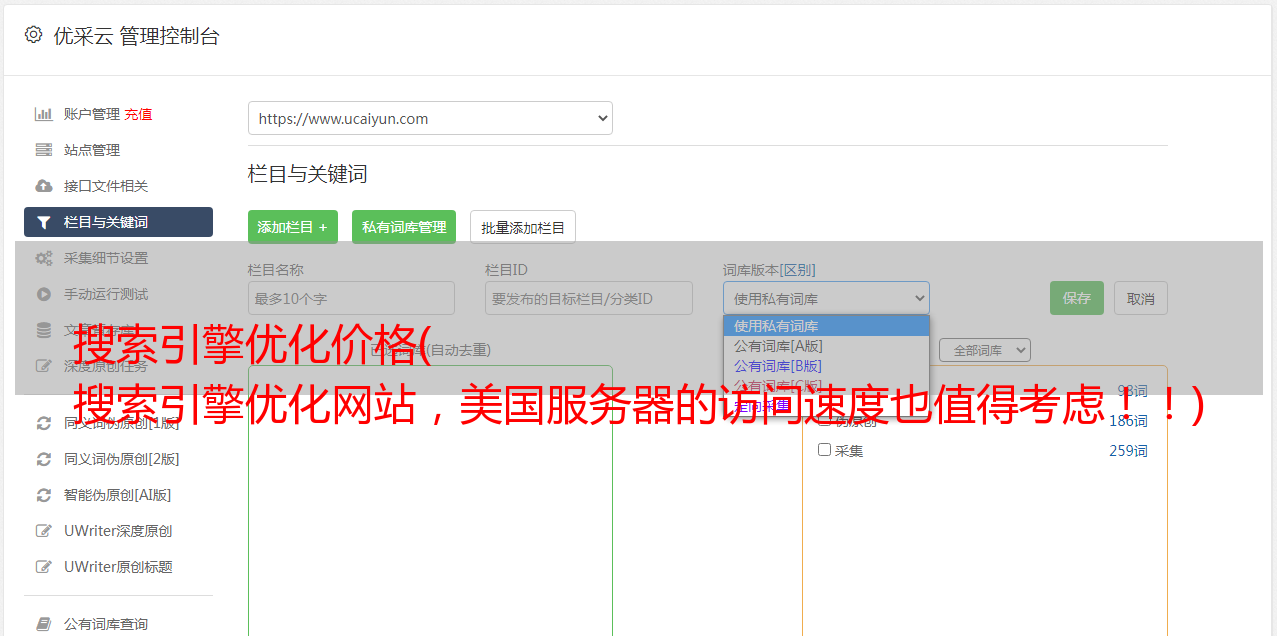Click the 批量添加栏目 button

click(523, 227)
